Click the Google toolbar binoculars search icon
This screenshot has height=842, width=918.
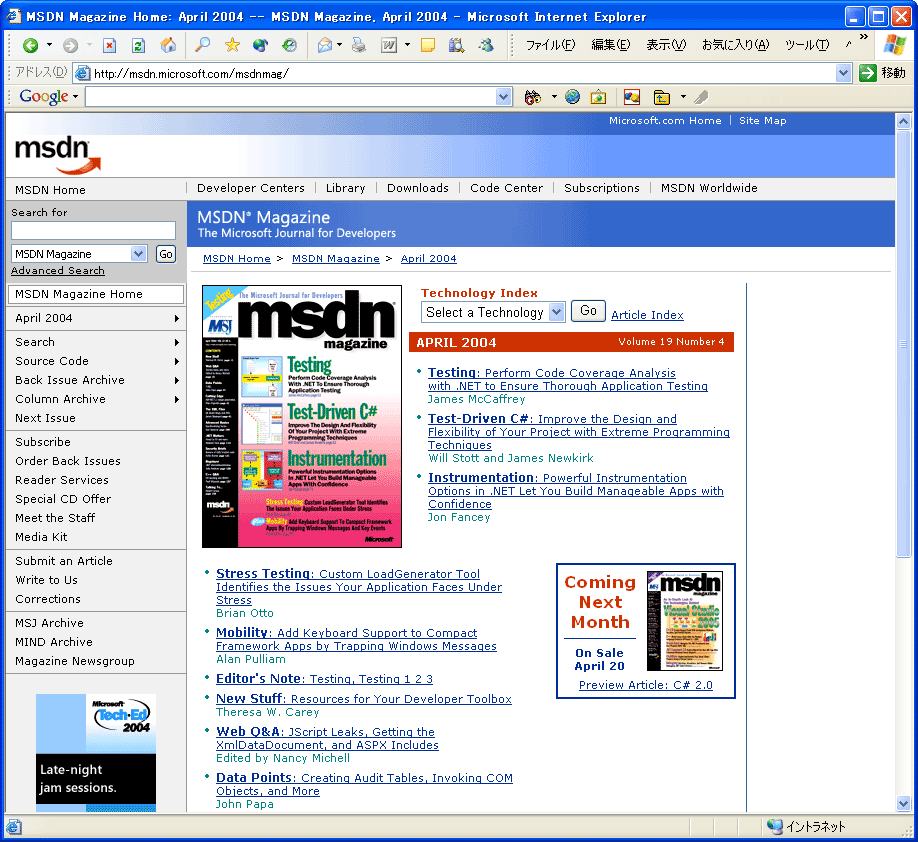point(533,97)
